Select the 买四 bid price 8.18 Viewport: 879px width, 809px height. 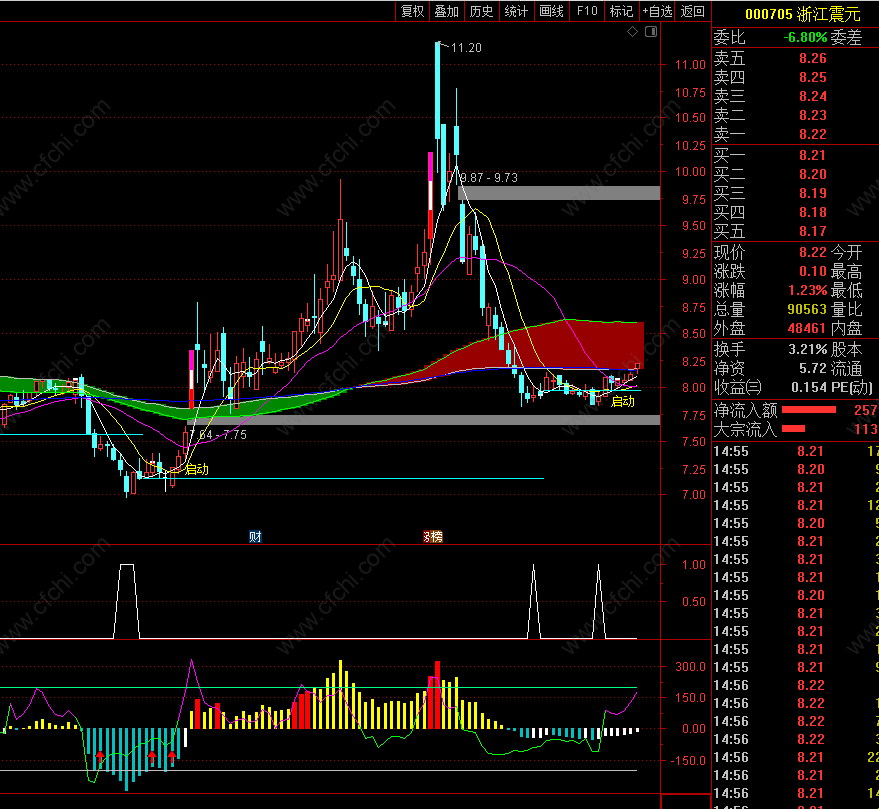(813, 212)
